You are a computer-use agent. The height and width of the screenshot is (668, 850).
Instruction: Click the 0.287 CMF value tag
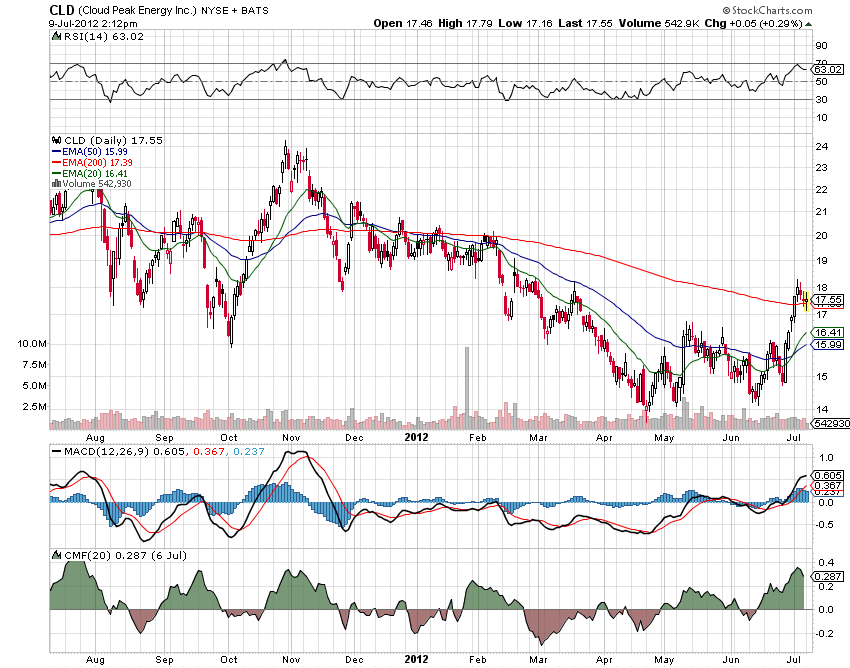point(828,576)
